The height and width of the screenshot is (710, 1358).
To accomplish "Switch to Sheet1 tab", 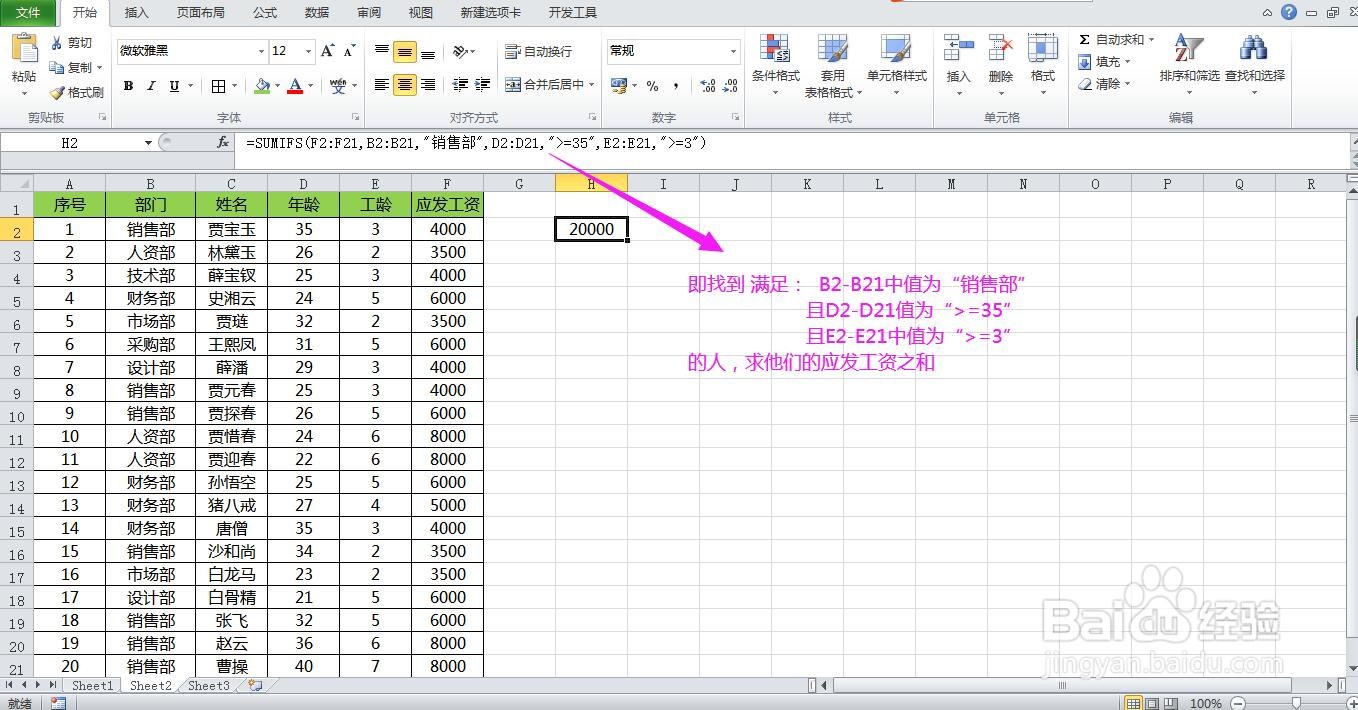I will [92, 686].
